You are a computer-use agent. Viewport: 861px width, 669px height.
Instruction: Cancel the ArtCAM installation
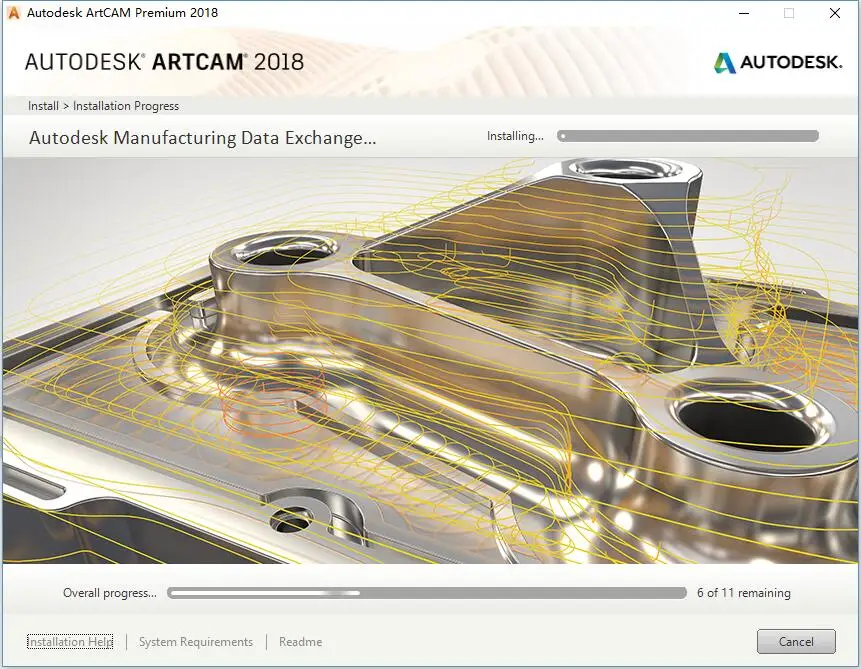[x=796, y=642]
